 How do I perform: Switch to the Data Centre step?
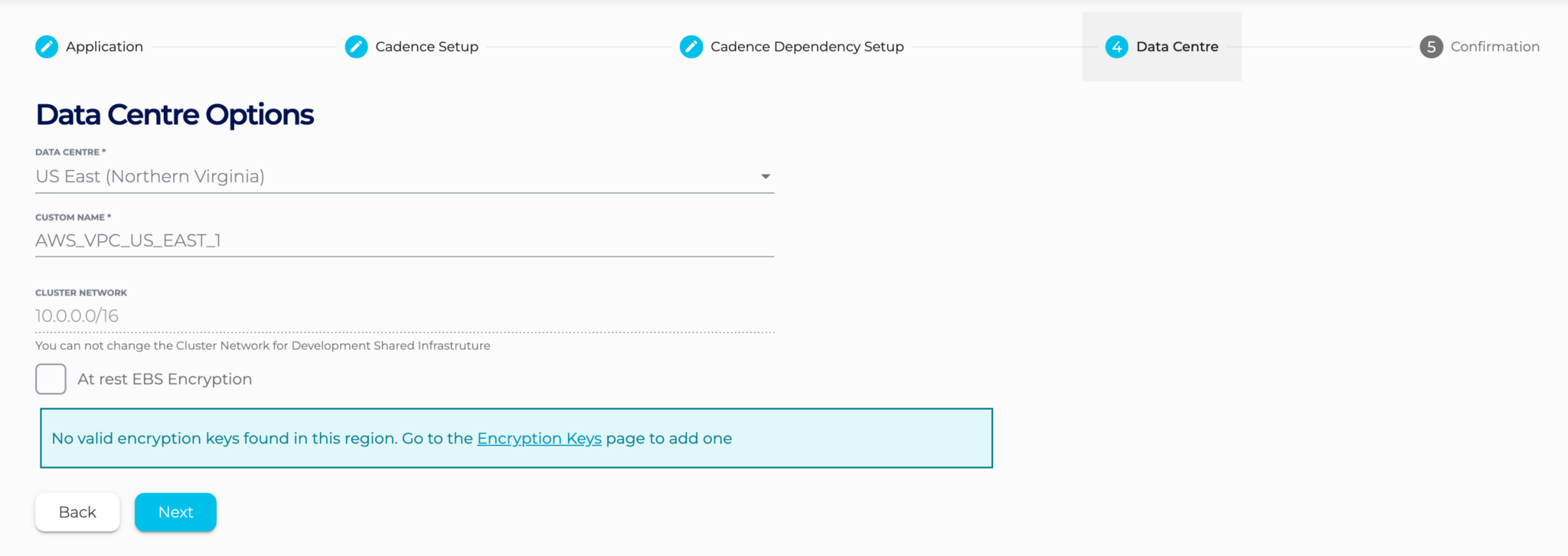click(1162, 47)
